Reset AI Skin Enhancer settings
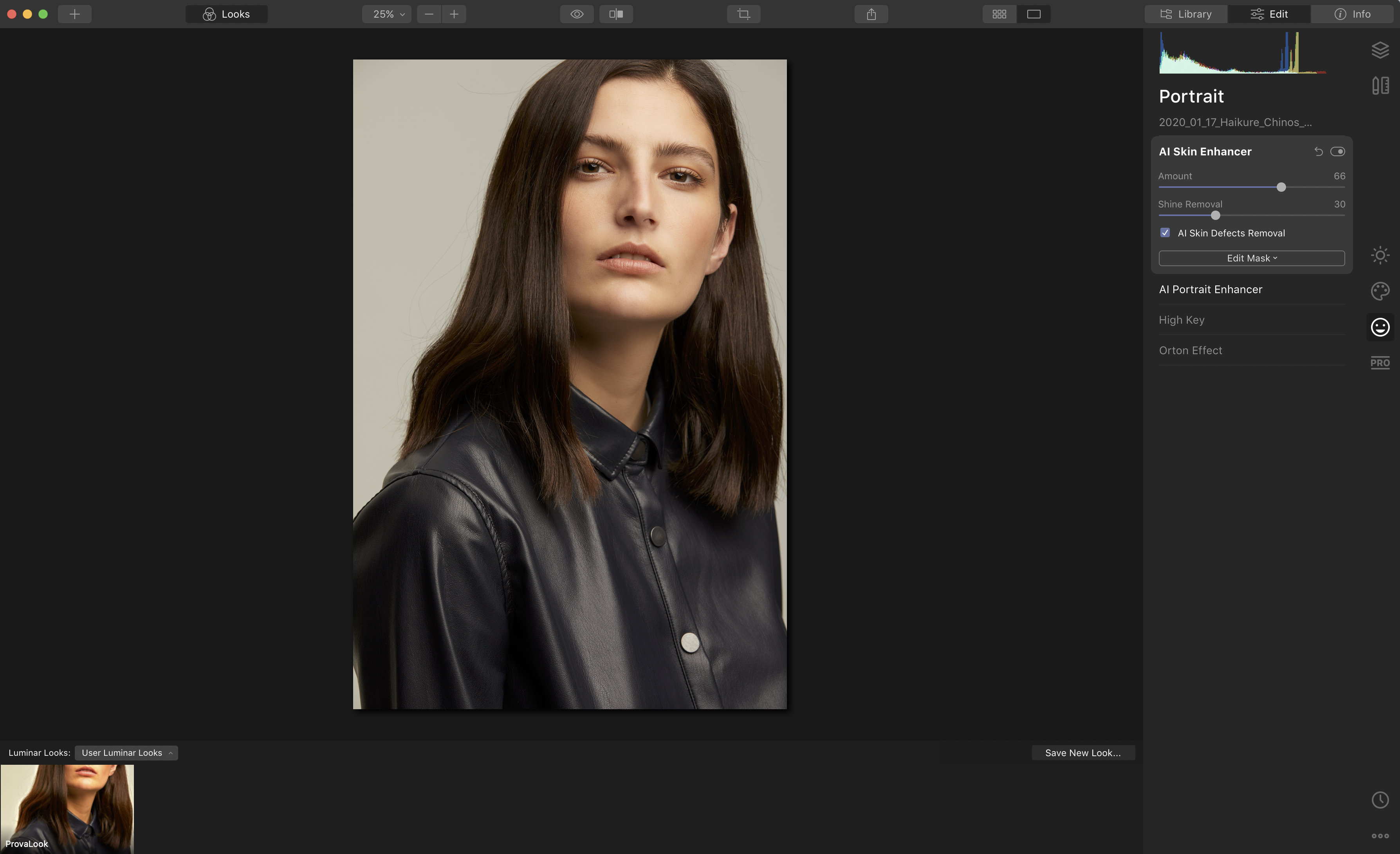Screen dimensions: 1400x854 click(x=1318, y=152)
